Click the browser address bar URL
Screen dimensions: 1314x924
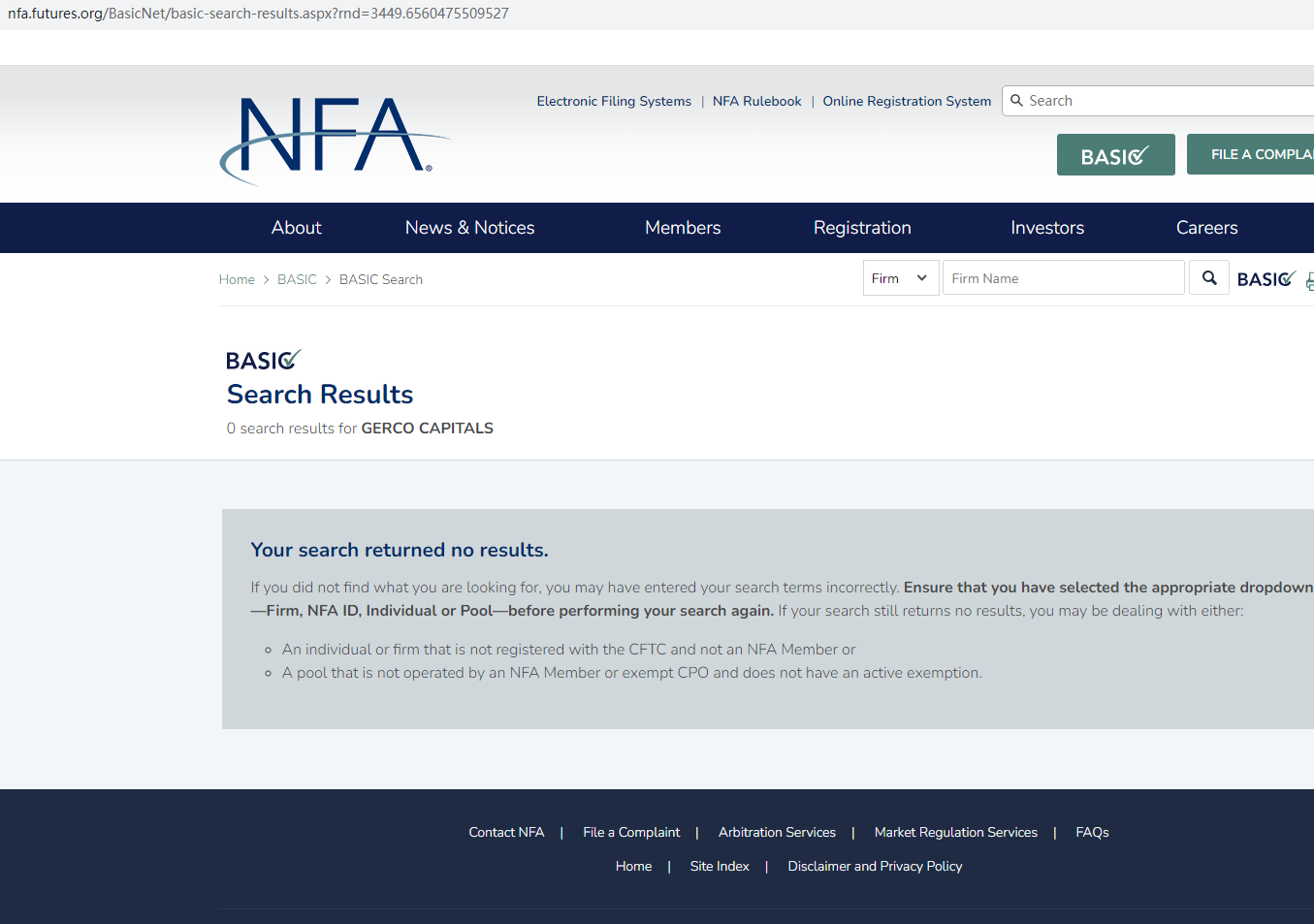pyautogui.click(x=258, y=14)
